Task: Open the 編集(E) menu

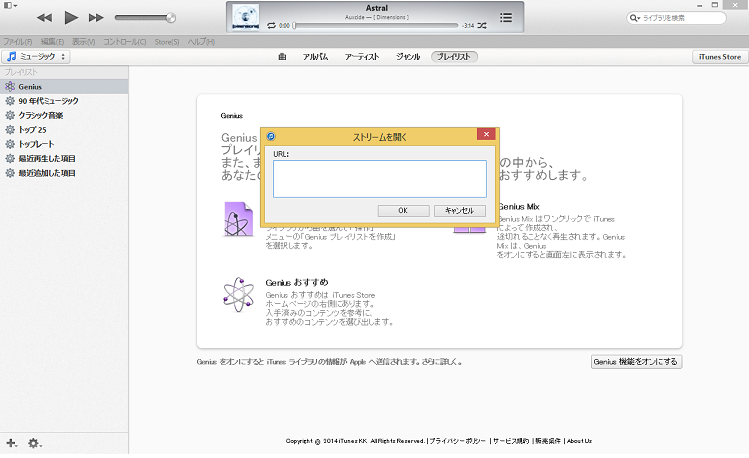Action: pos(52,42)
